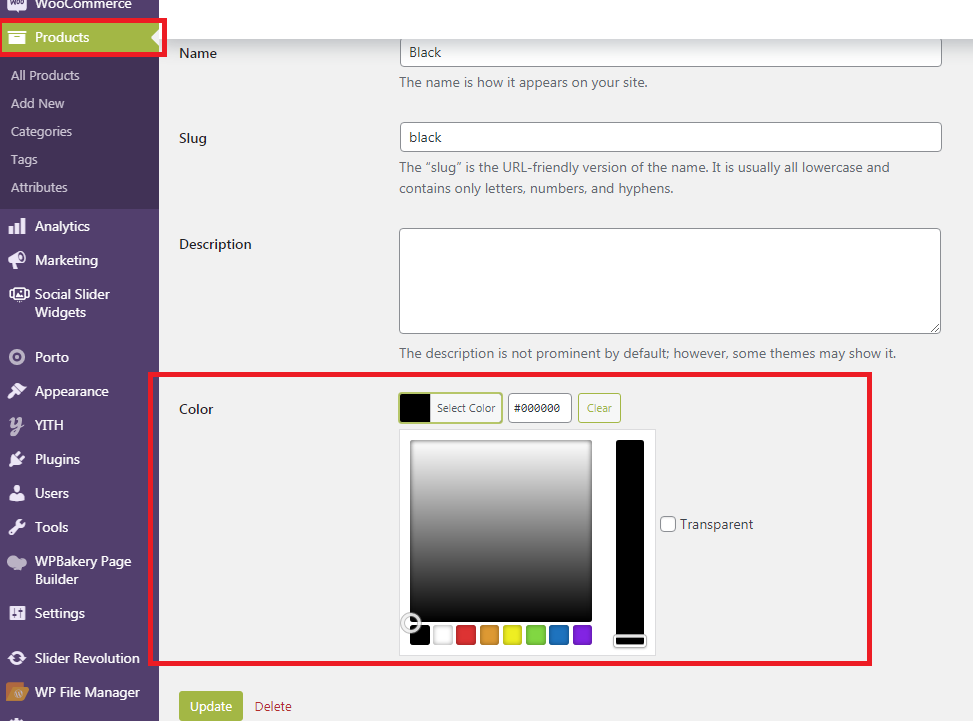The width and height of the screenshot is (973, 721).
Task: Open product Tags submenu
Action: point(24,159)
